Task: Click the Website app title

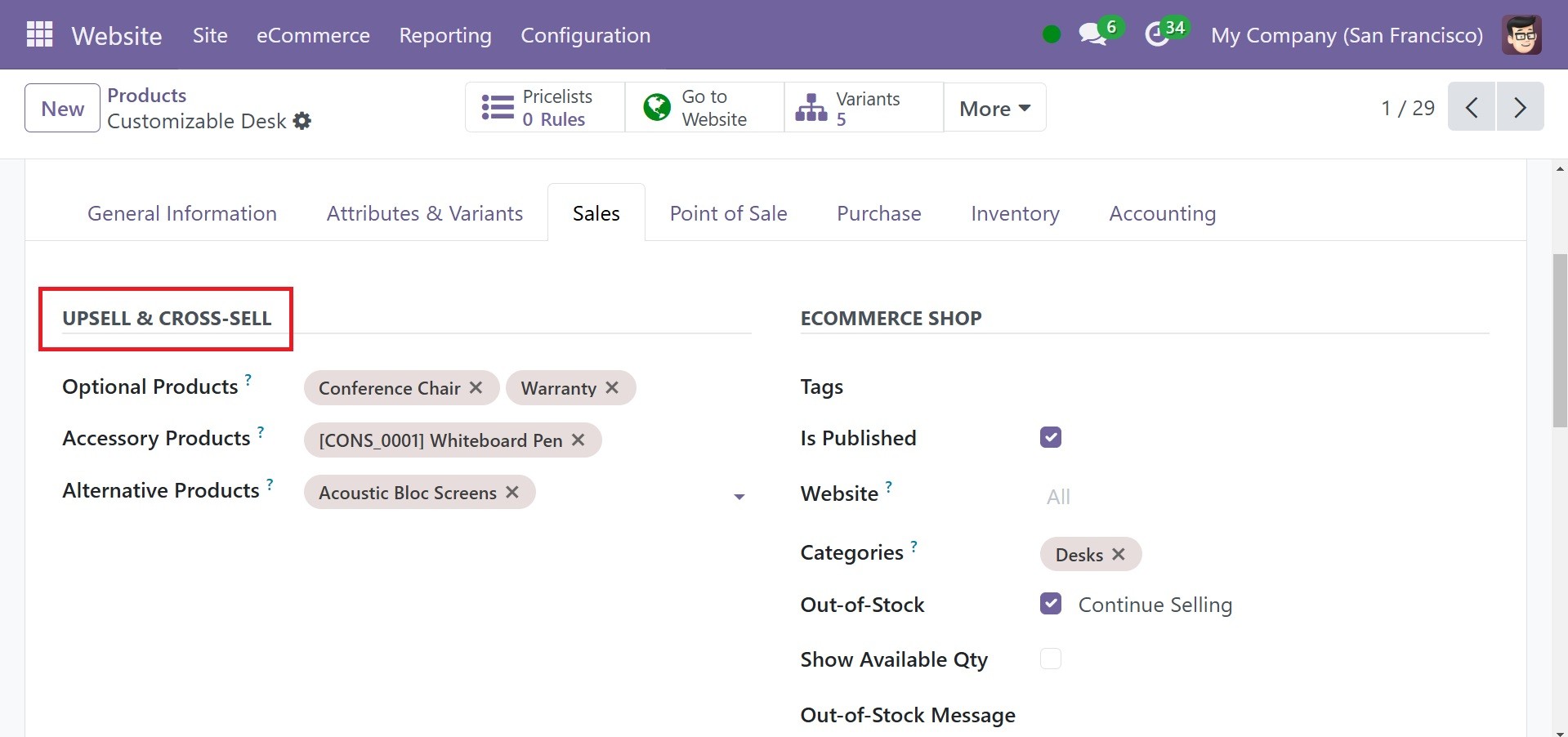Action: 117,35
